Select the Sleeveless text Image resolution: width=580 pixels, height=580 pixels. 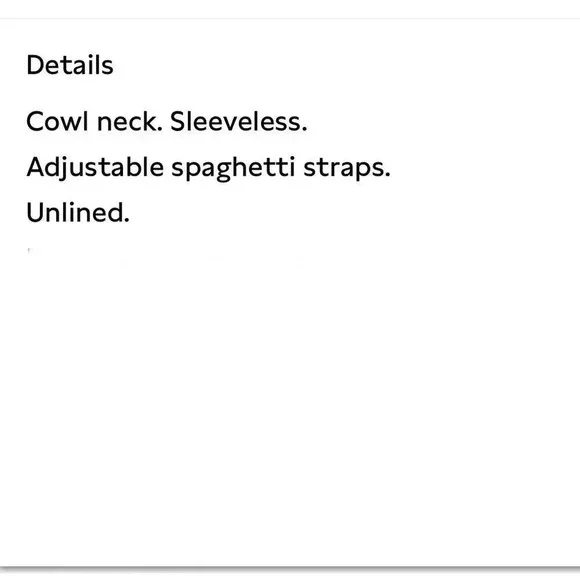pyautogui.click(x=239, y=121)
